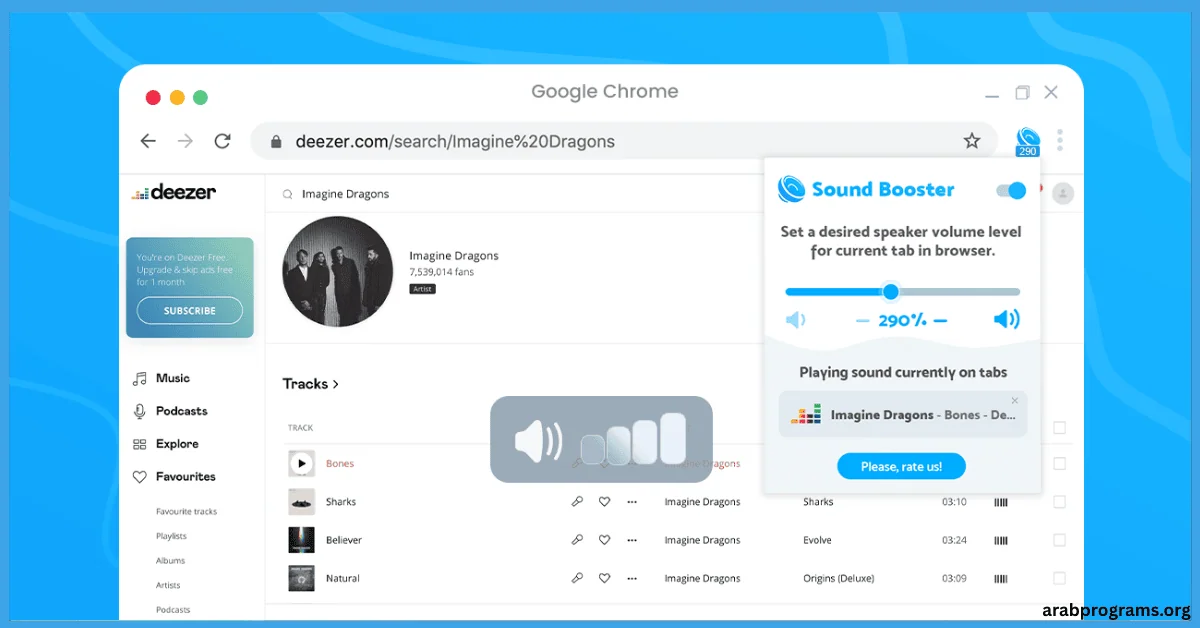Open more options for Believer track
Screen dimensions: 1200x628
coord(631,540)
